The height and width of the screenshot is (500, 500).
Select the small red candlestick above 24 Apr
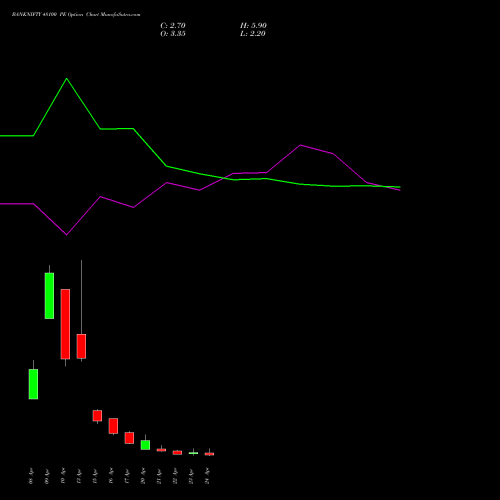pos(209,454)
